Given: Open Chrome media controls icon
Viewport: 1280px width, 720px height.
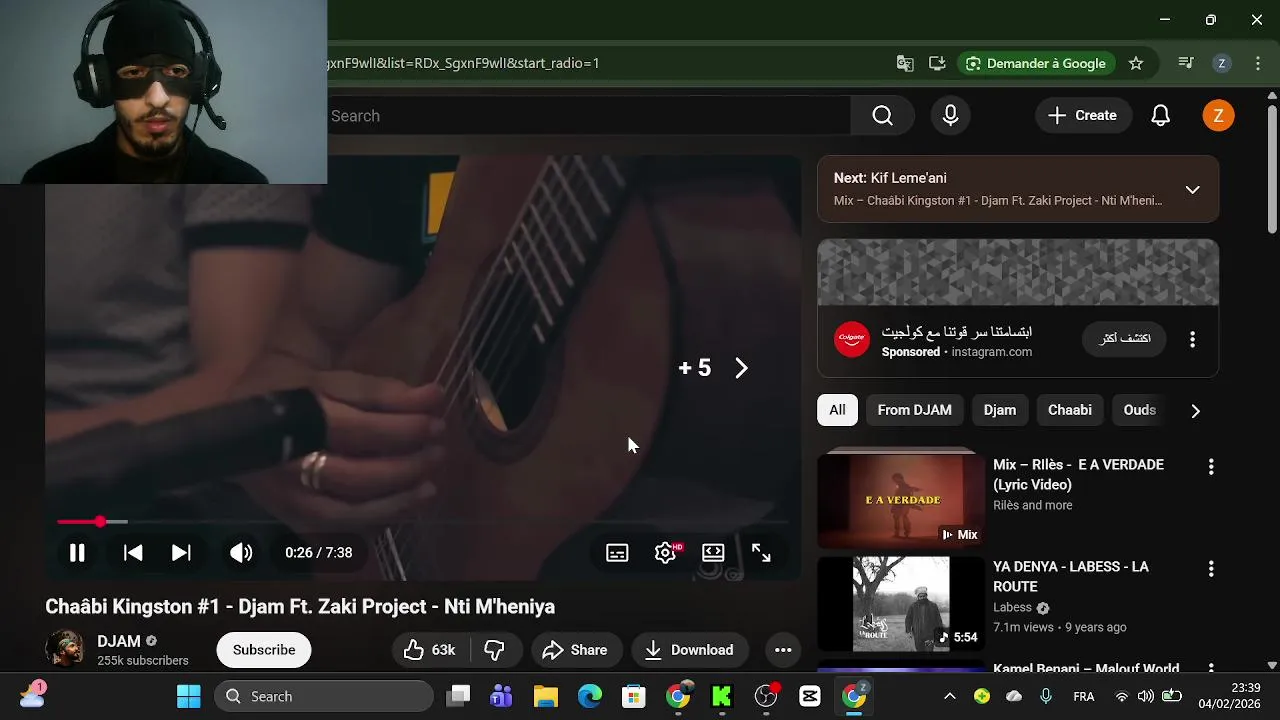Looking at the screenshot, I should pyautogui.click(x=1186, y=63).
